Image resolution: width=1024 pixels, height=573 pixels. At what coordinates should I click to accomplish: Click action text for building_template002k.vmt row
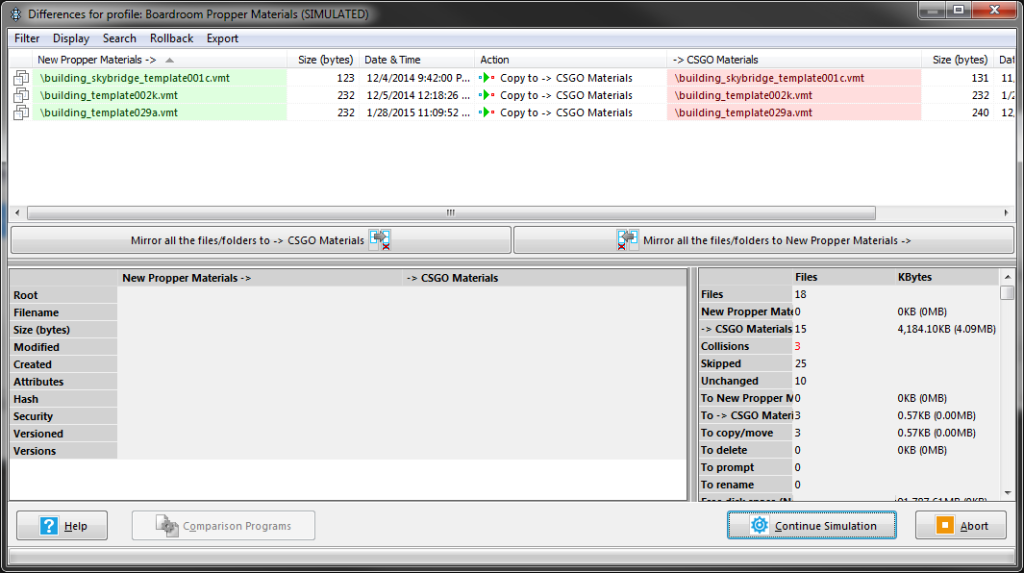566,95
